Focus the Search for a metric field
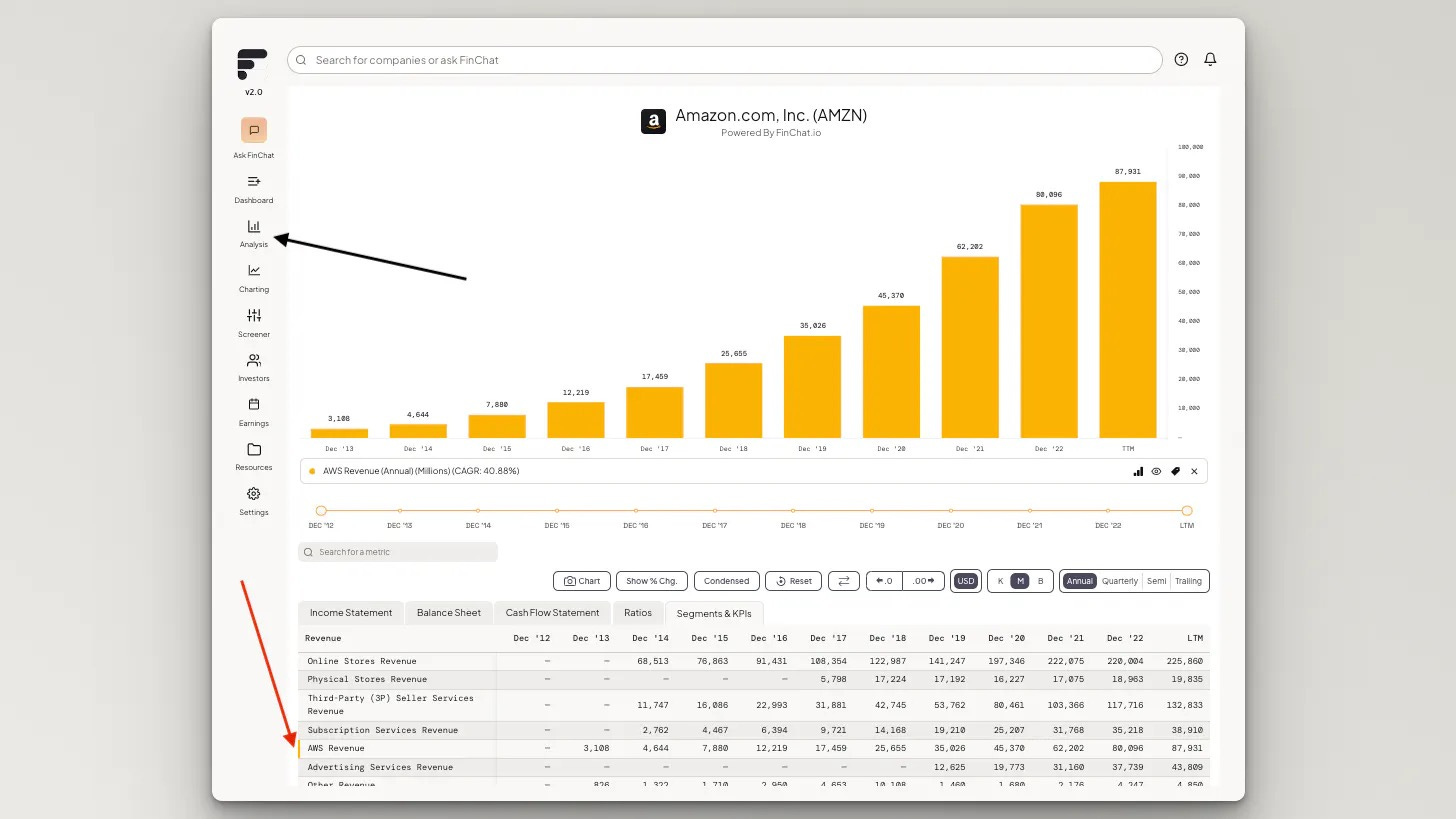The height and width of the screenshot is (819, 1456). pos(398,552)
